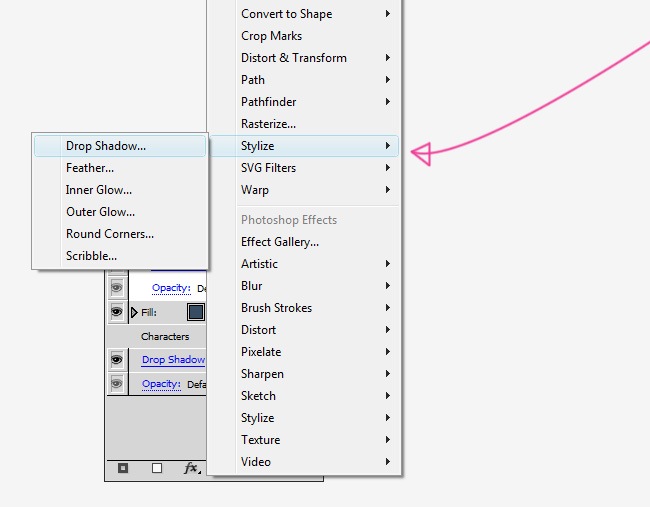
Task: Select Crop Marks menu item
Action: click(304, 36)
